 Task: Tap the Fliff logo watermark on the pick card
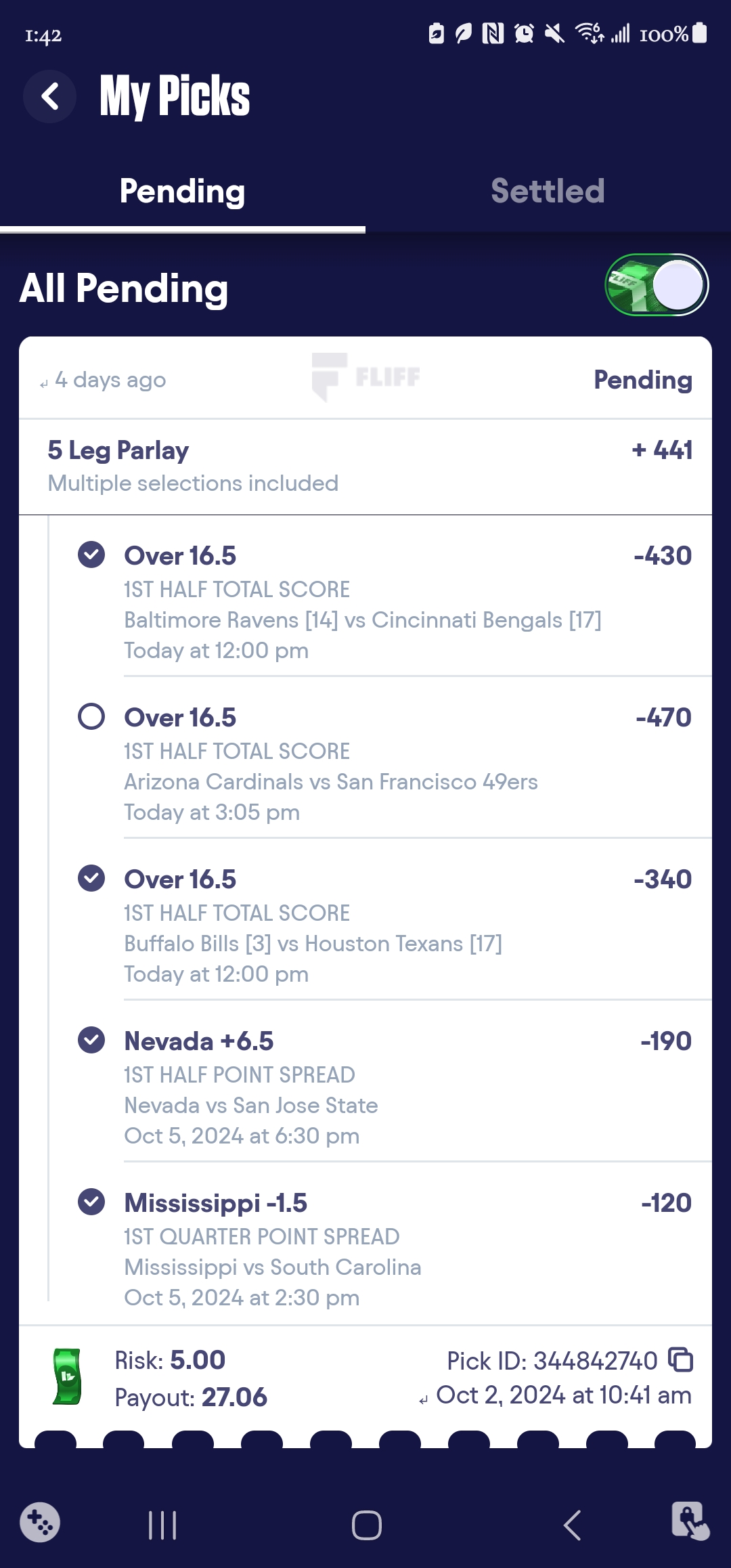pyautogui.click(x=365, y=376)
